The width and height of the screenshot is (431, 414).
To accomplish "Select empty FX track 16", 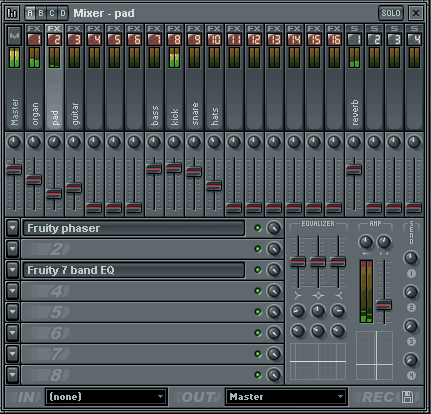I will tap(334, 77).
